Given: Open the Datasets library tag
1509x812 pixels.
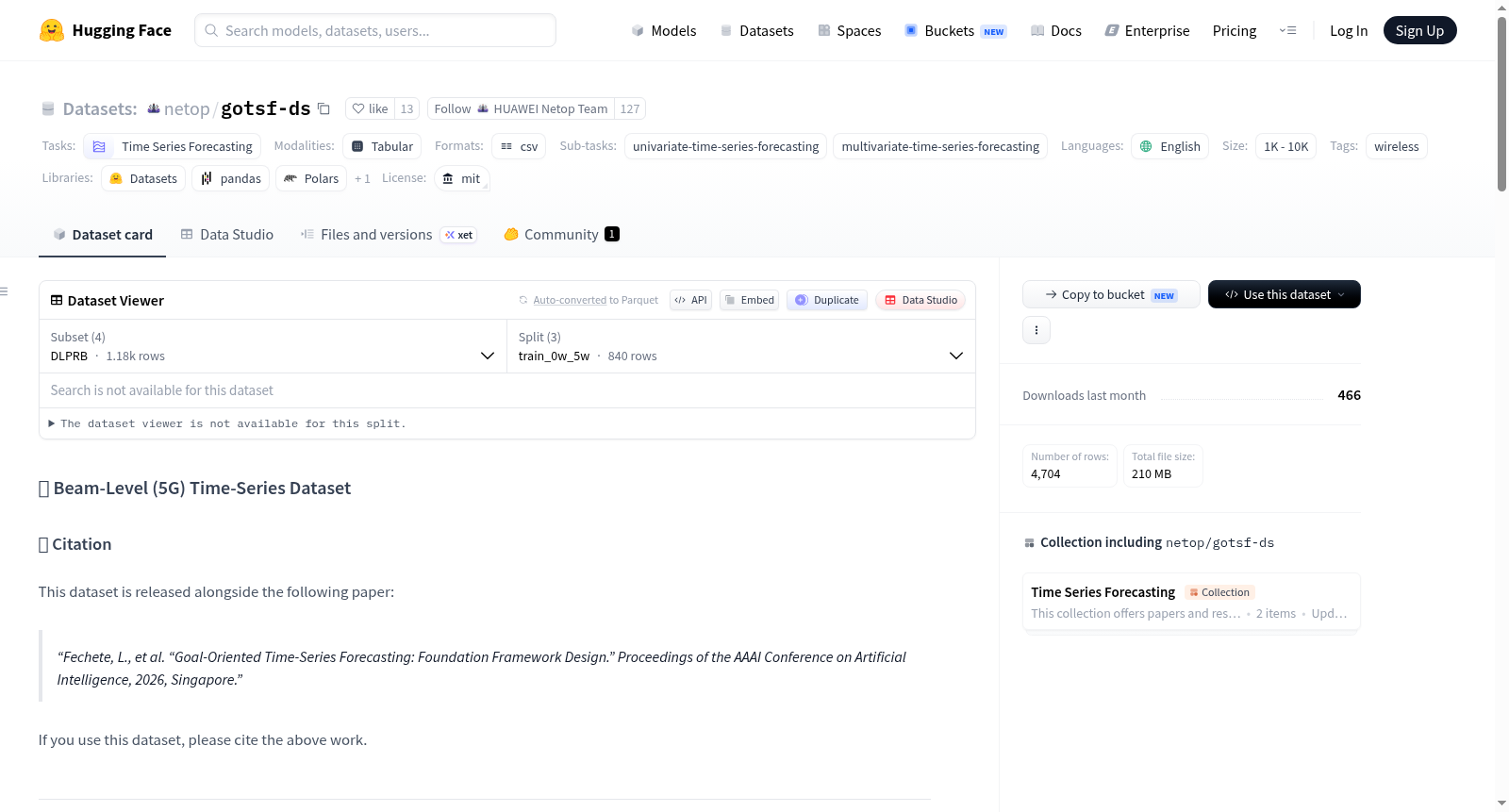Looking at the screenshot, I should 143,178.
